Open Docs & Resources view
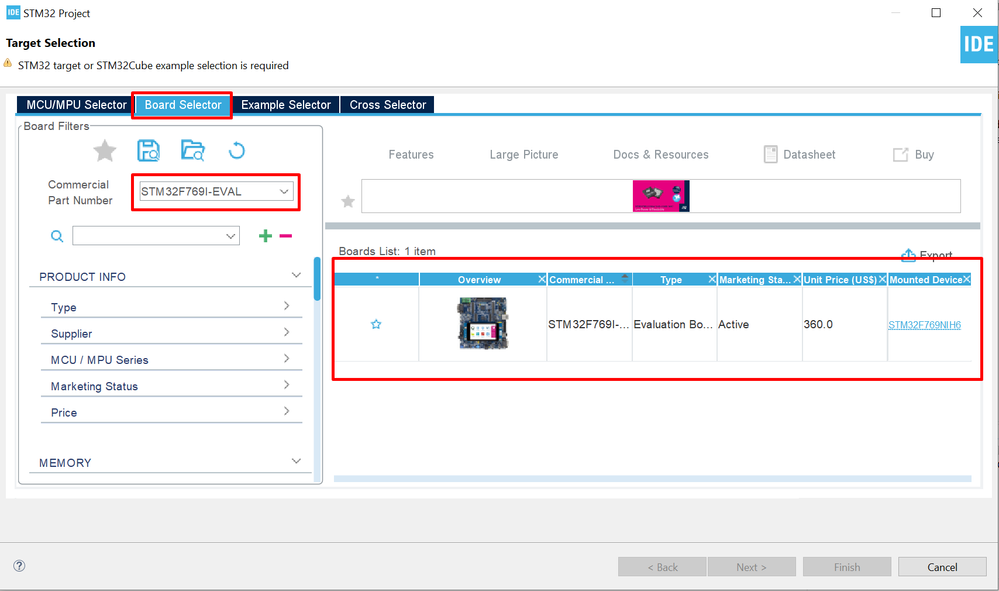The image size is (999, 591). coord(661,154)
